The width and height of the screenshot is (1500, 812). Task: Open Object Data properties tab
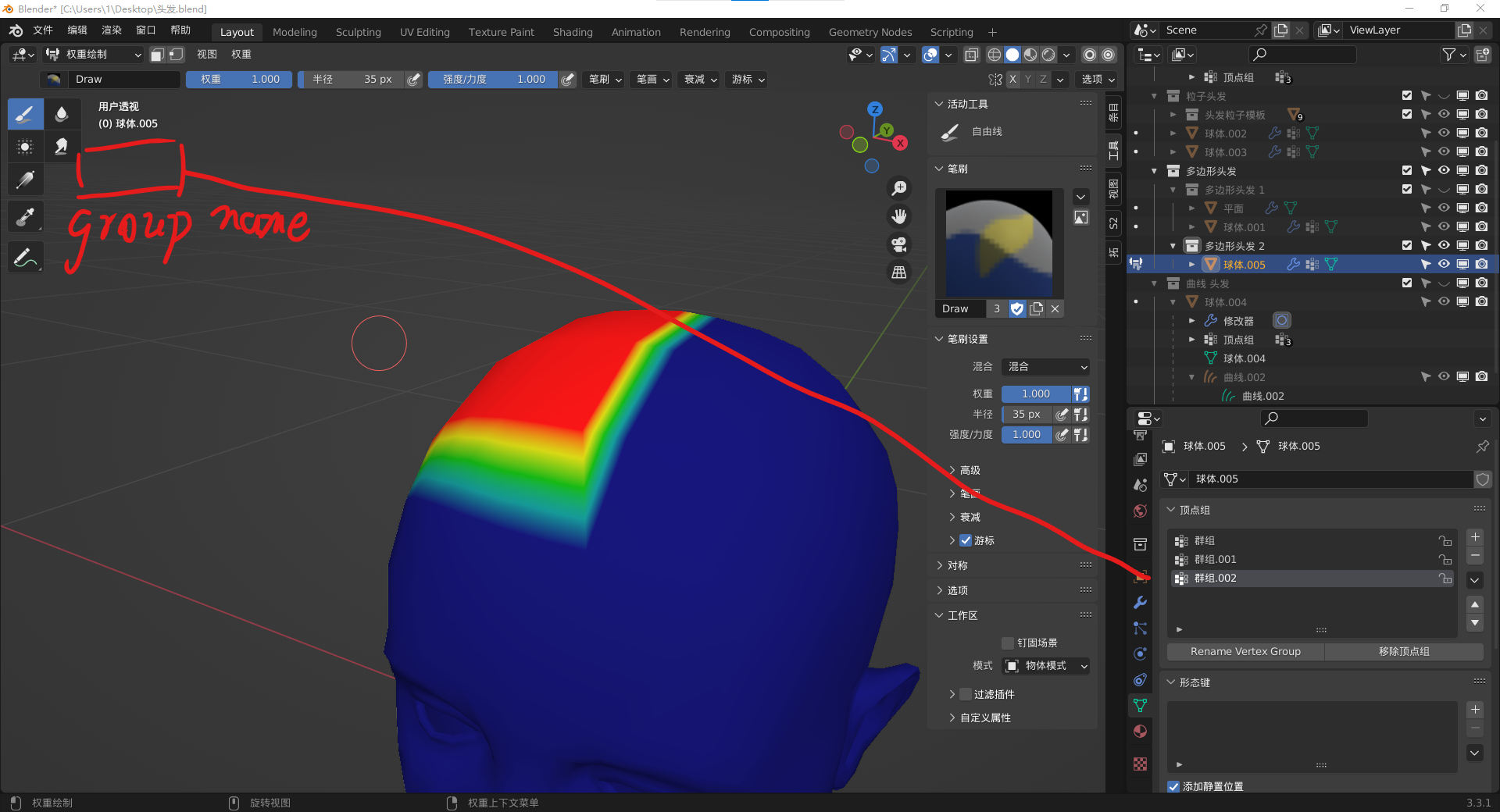[1141, 706]
